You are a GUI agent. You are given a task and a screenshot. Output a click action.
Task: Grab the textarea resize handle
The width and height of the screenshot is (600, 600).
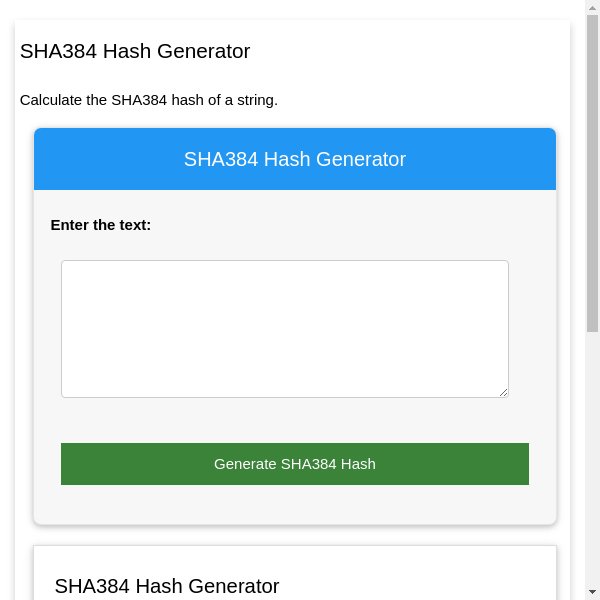503,392
